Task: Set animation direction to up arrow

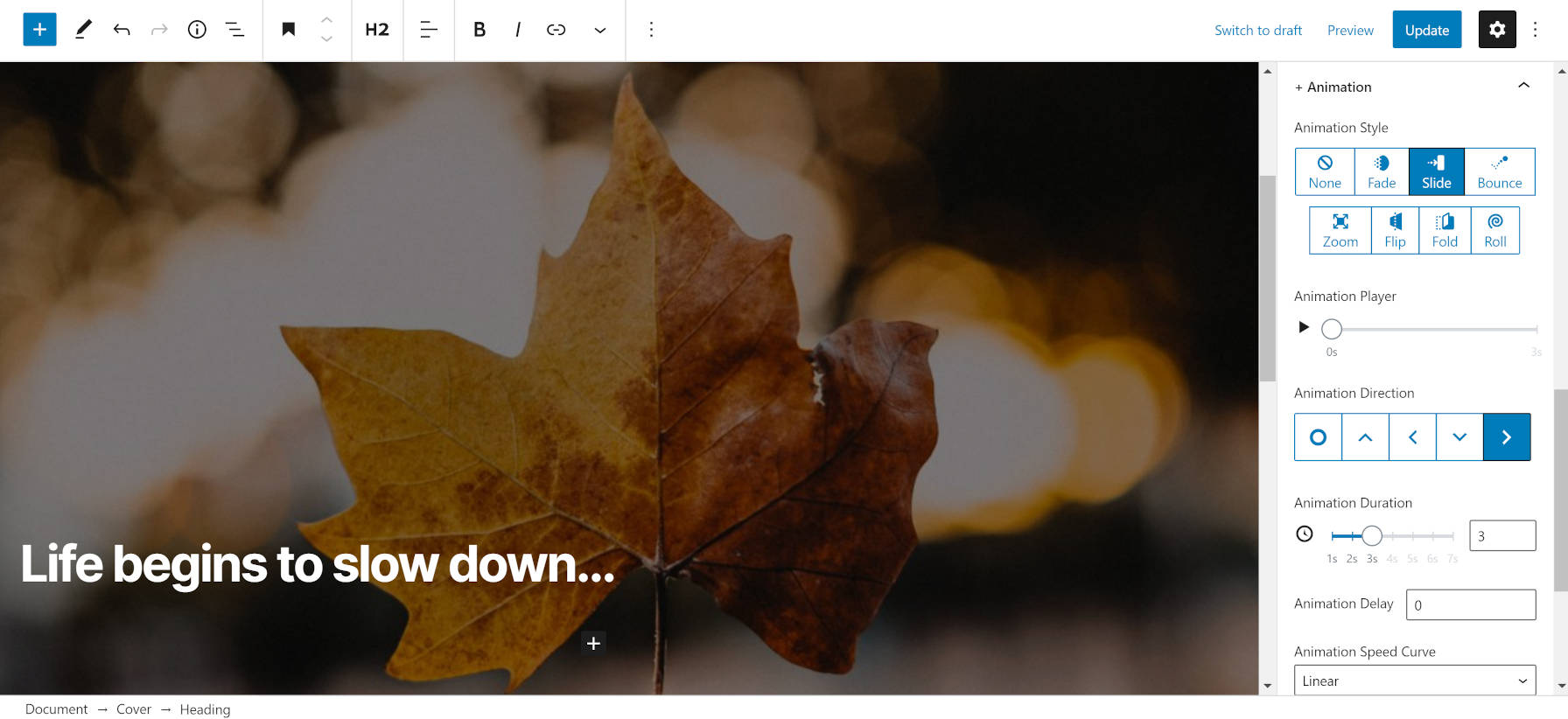Action: (x=1365, y=437)
